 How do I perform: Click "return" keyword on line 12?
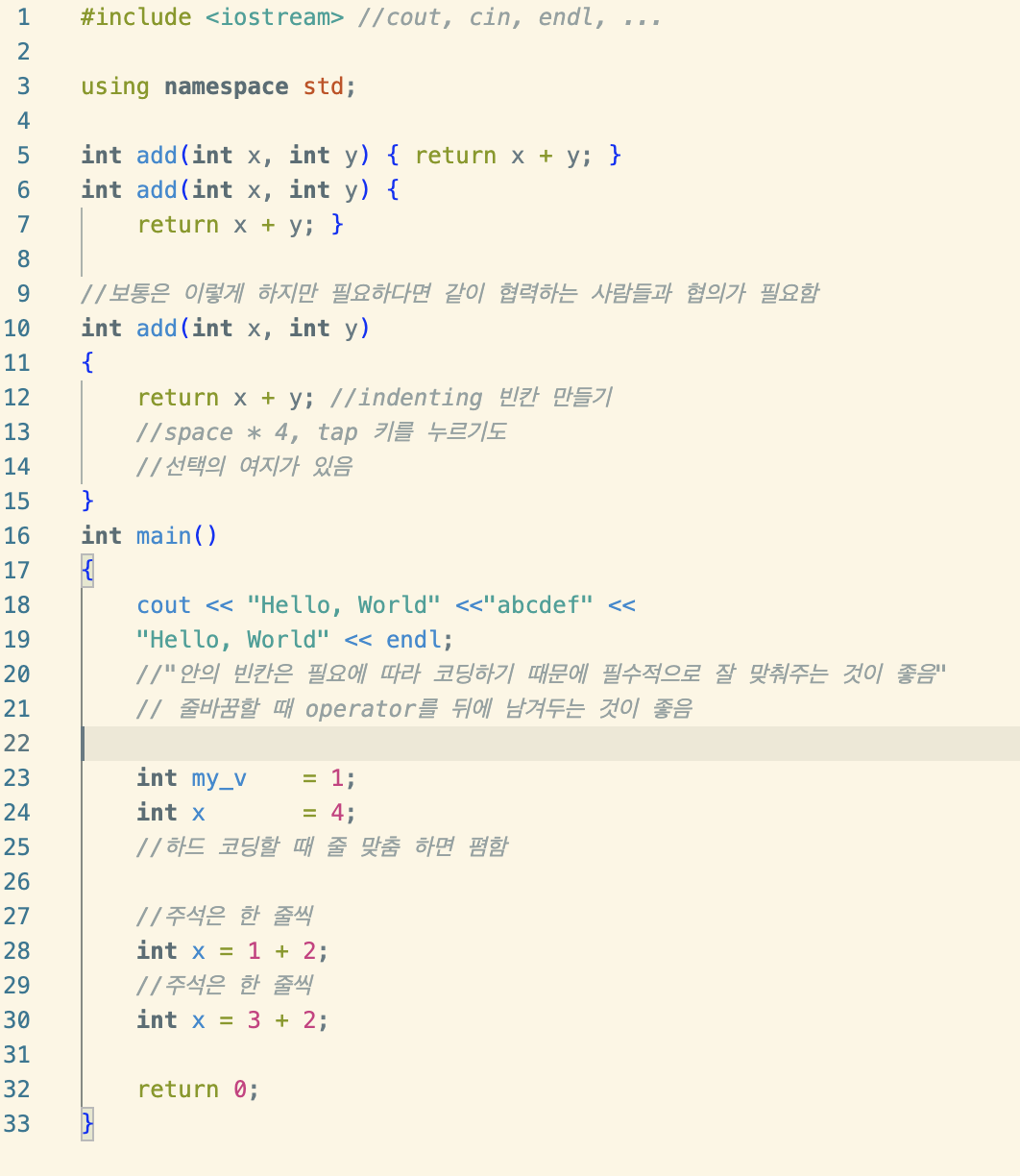point(179,398)
